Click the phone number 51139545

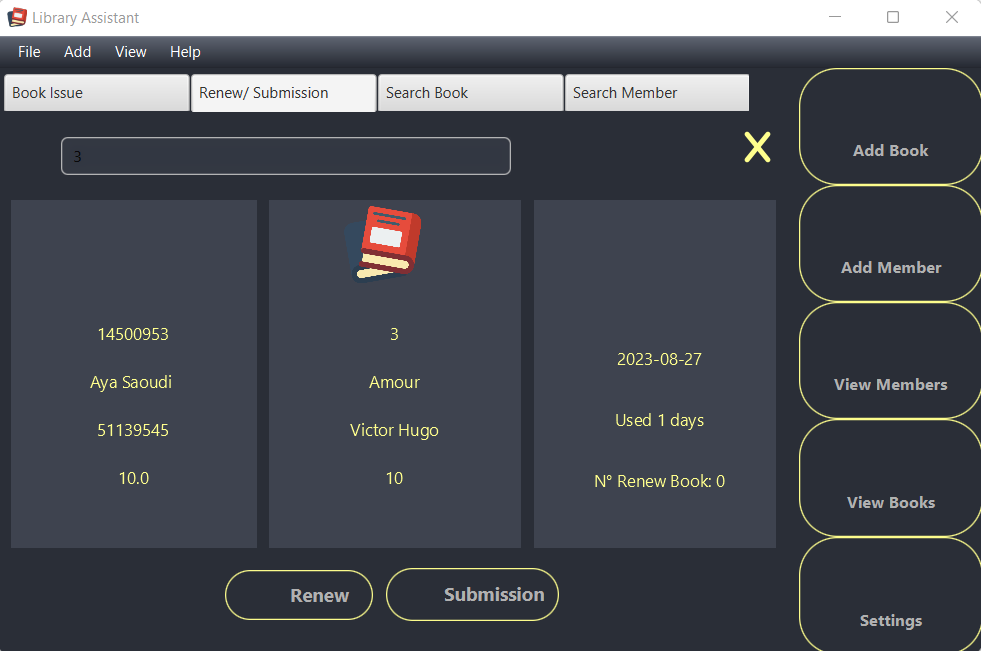click(133, 430)
